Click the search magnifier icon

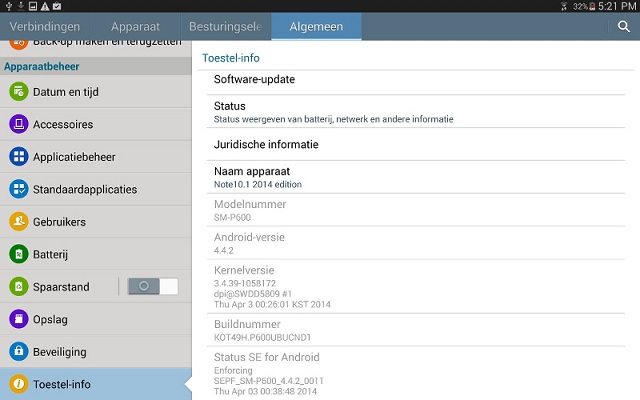(623, 27)
